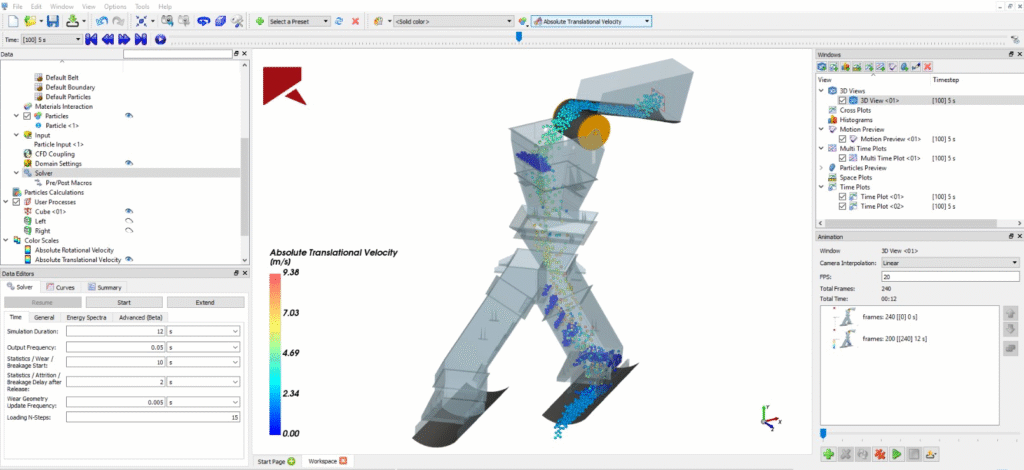Play the animation preview

pos(897,455)
